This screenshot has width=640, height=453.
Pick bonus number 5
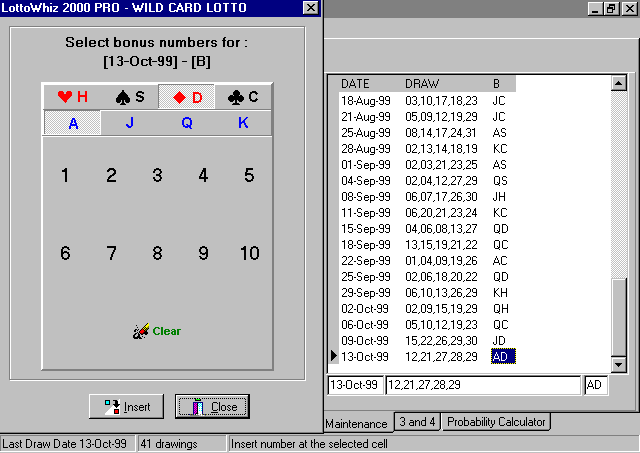(x=249, y=175)
